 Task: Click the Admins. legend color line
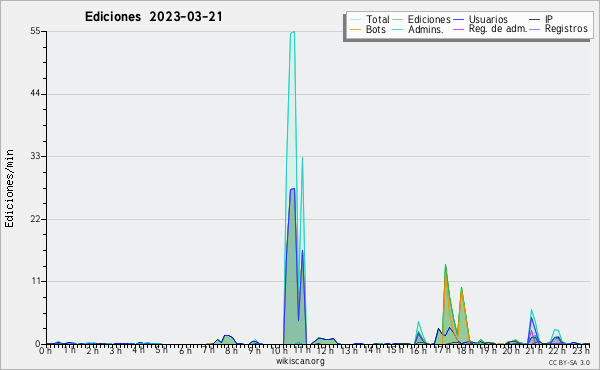click(398, 29)
